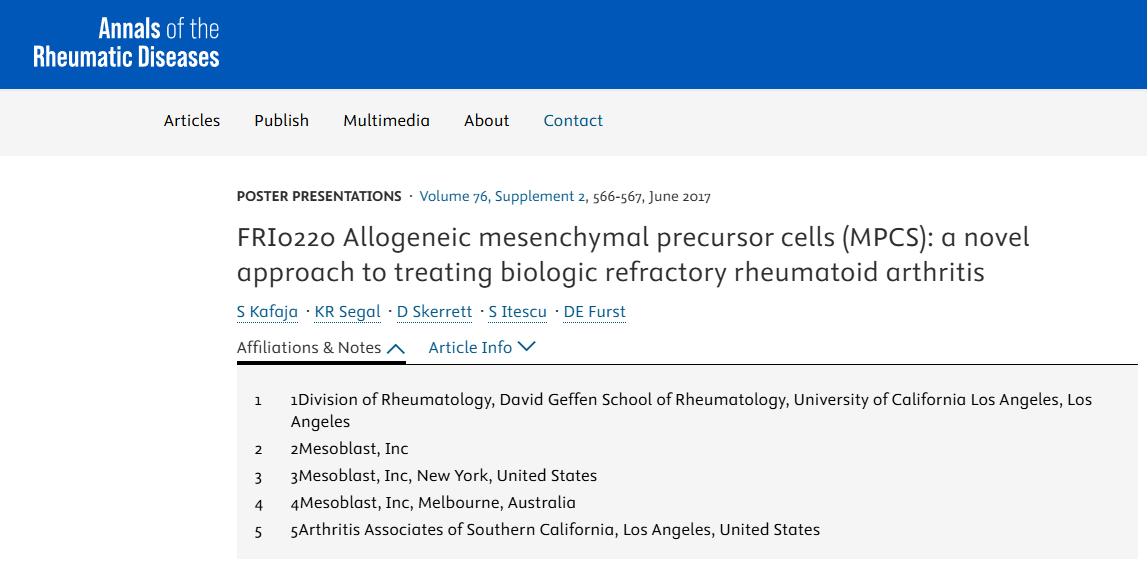Collapse the Affiliations & Notes chevron

[396, 348]
